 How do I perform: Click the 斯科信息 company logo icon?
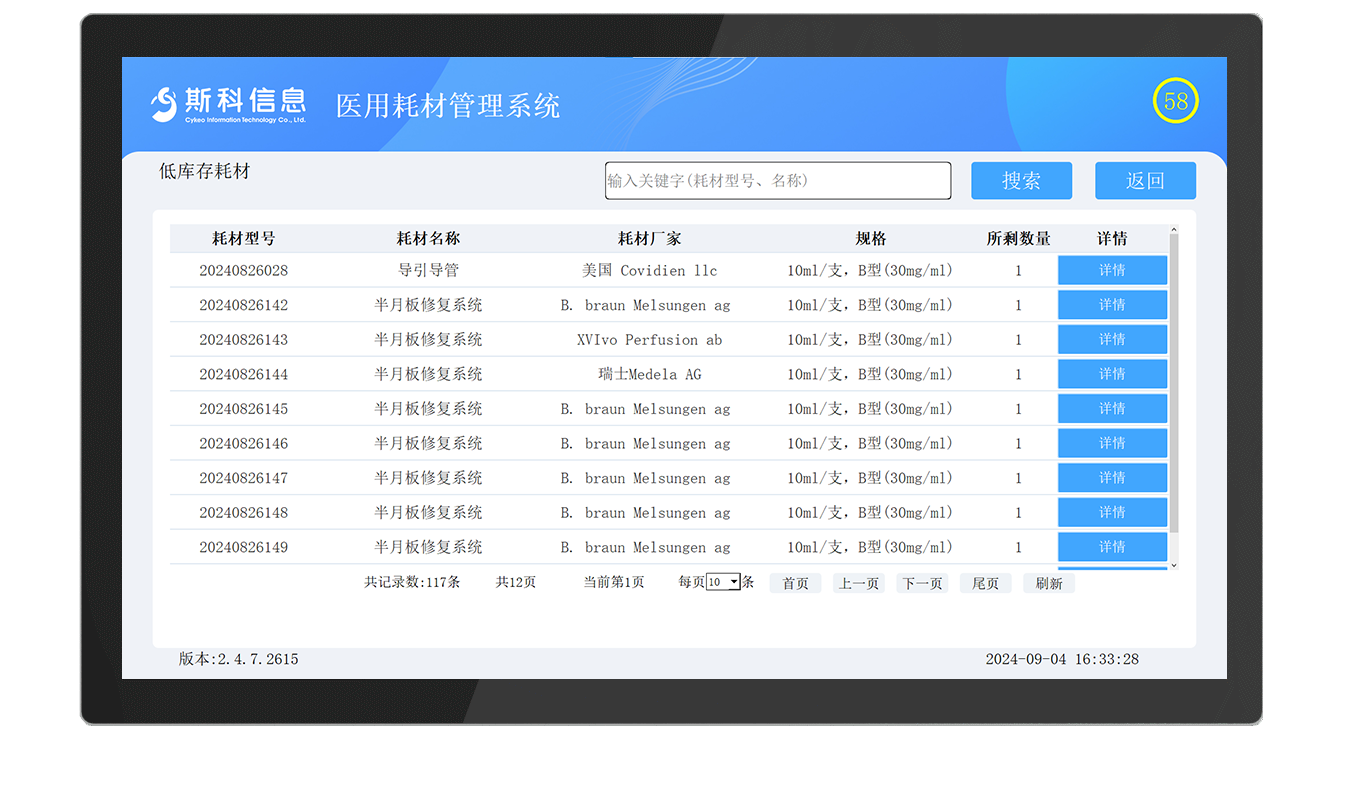(x=163, y=103)
